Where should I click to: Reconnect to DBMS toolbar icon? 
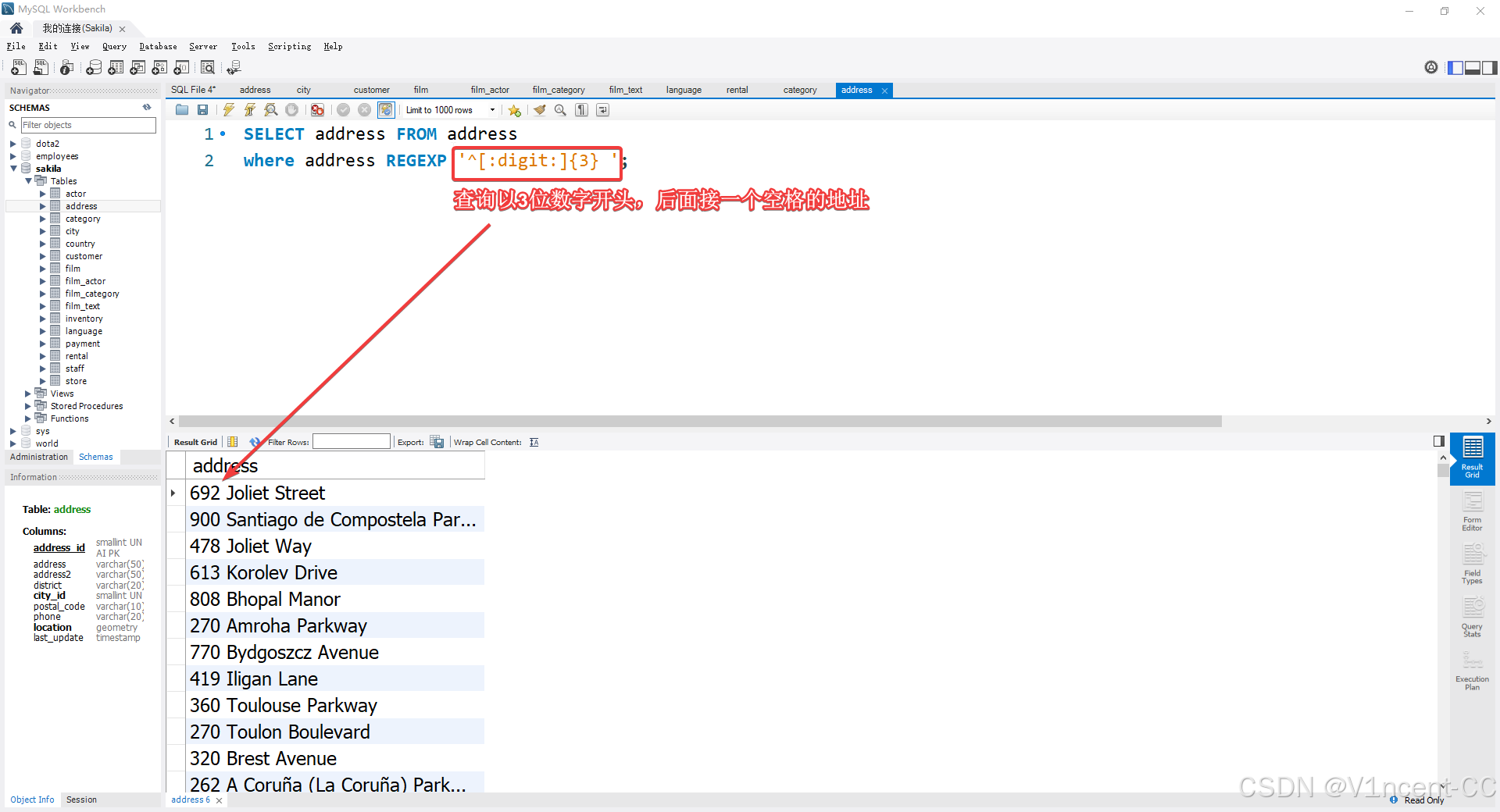(234, 68)
